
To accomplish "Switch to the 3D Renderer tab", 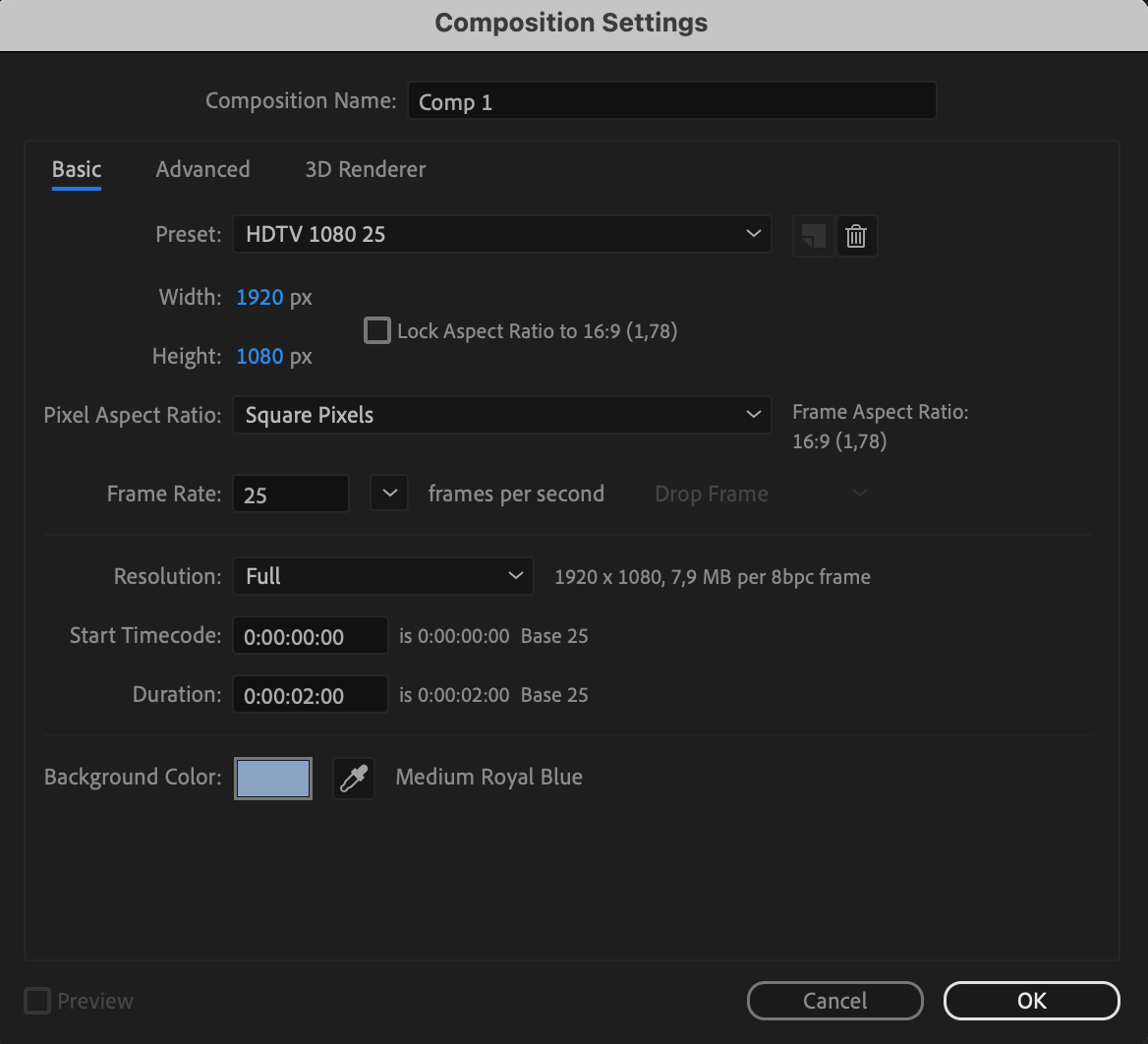I will tap(366, 169).
